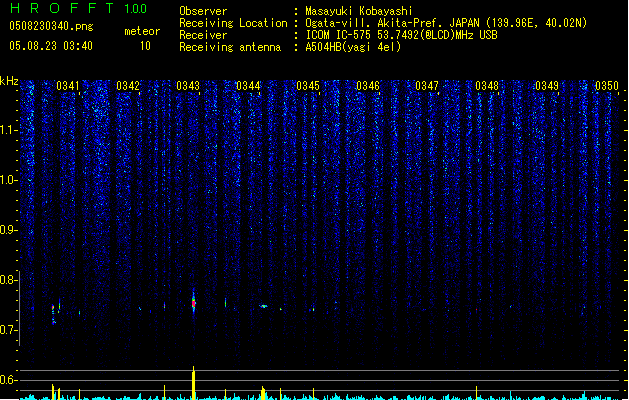Click the Observer field label
The image size is (629, 400).
point(203,11)
